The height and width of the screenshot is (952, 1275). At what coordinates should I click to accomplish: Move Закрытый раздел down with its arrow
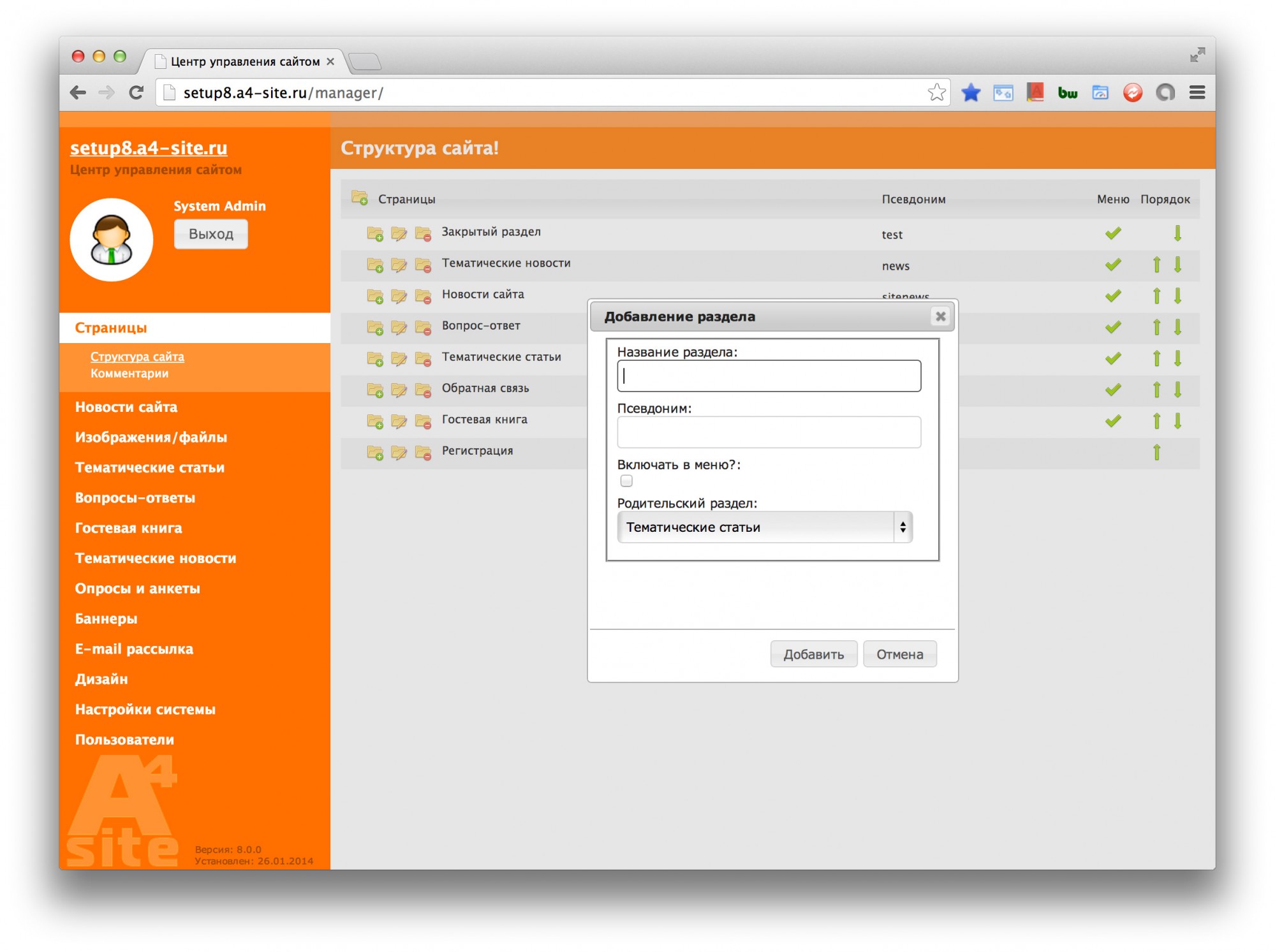[1177, 233]
